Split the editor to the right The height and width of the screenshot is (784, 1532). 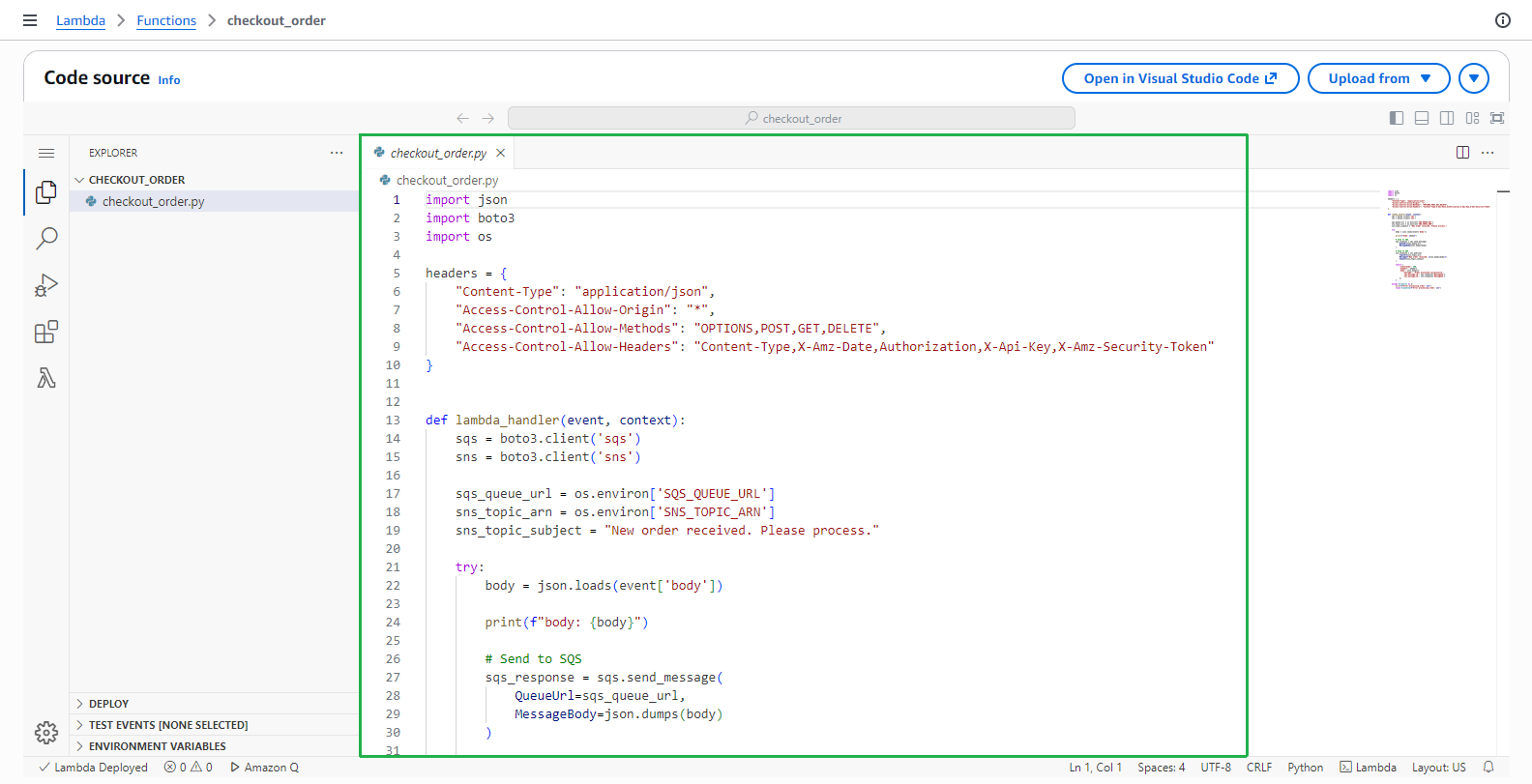(1462, 153)
